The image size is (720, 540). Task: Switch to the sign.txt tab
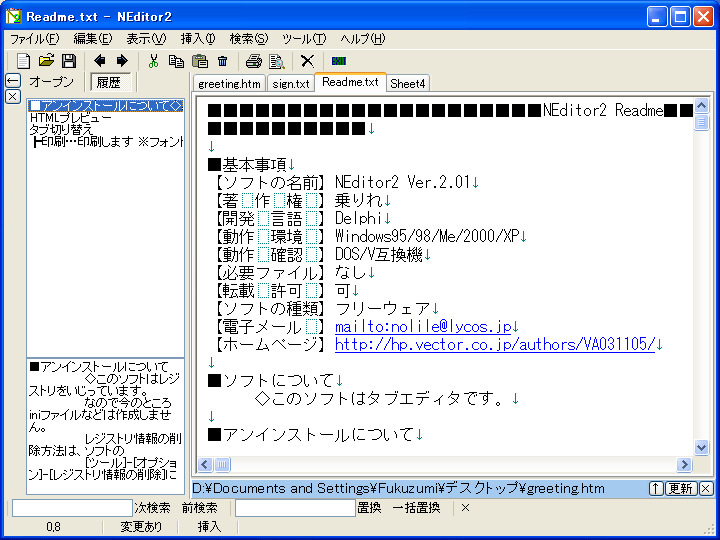[x=291, y=84]
